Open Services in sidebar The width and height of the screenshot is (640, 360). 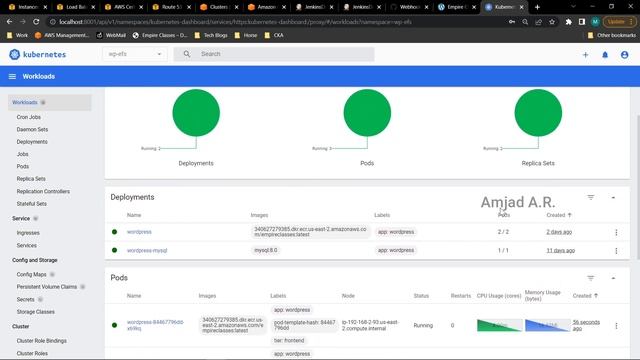[27, 245]
